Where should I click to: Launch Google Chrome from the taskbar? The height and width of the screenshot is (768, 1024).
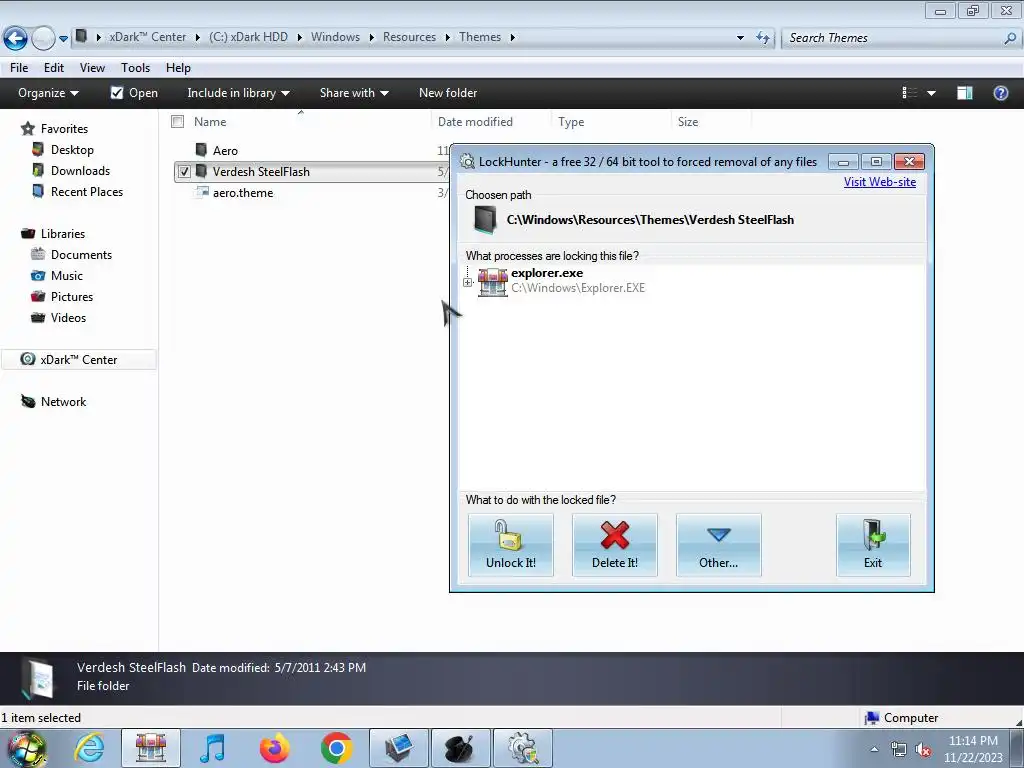(336, 748)
